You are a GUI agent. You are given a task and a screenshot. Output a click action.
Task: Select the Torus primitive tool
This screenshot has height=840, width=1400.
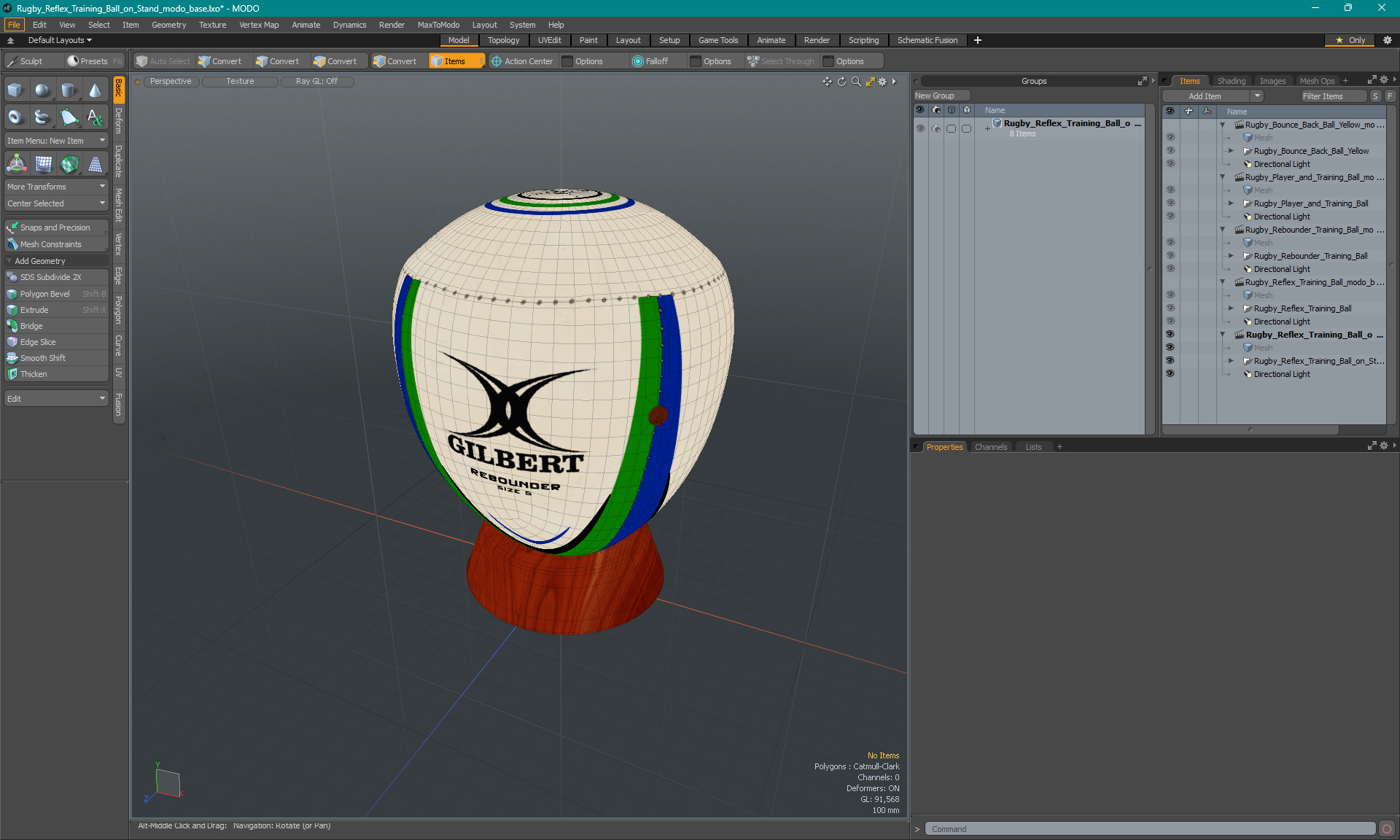point(15,117)
